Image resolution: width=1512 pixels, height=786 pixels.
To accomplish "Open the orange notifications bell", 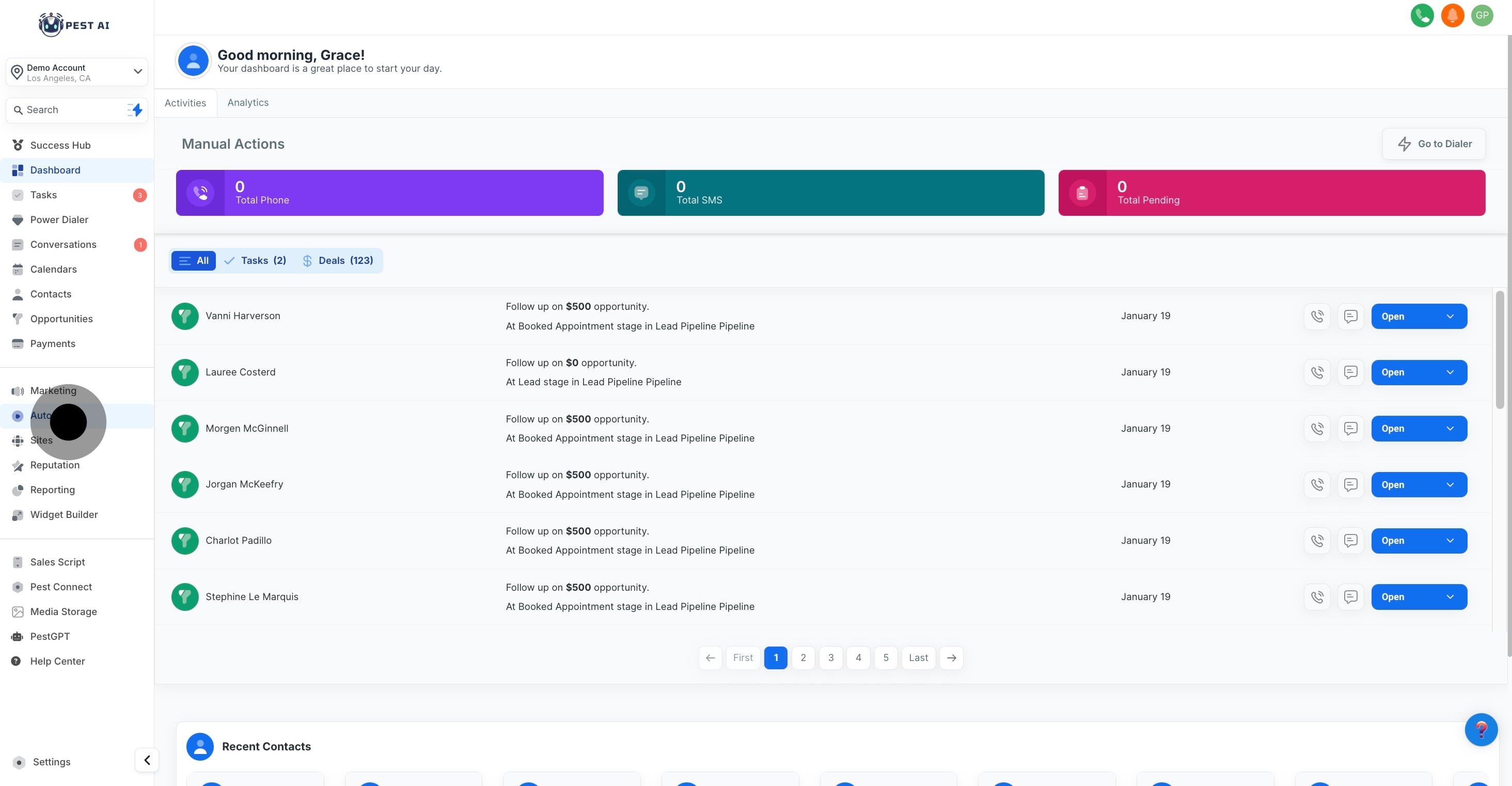I will tap(1452, 15).
